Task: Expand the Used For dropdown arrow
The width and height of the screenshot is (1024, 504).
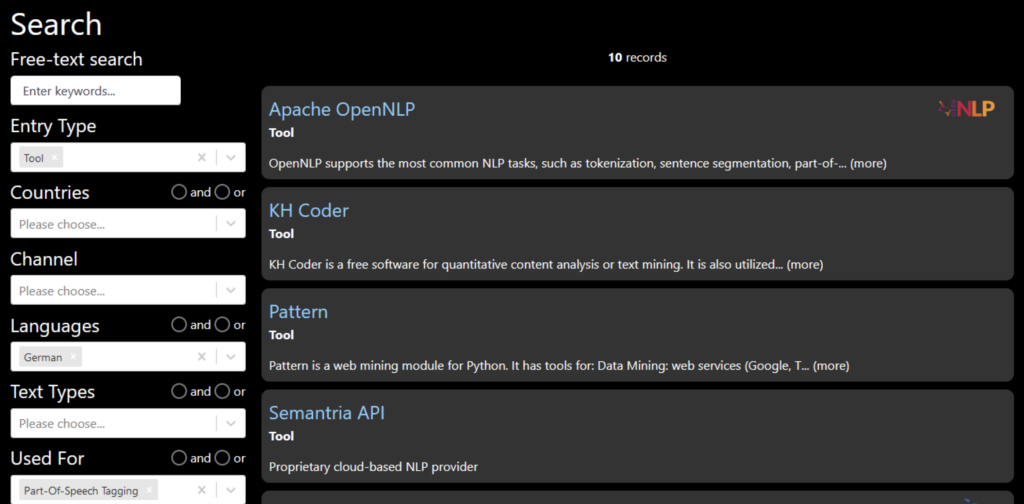Action: click(x=231, y=490)
